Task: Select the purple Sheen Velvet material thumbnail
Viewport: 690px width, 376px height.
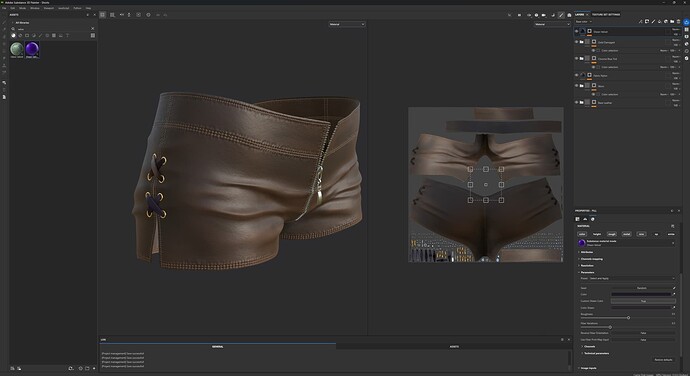Action: click(x=32, y=50)
